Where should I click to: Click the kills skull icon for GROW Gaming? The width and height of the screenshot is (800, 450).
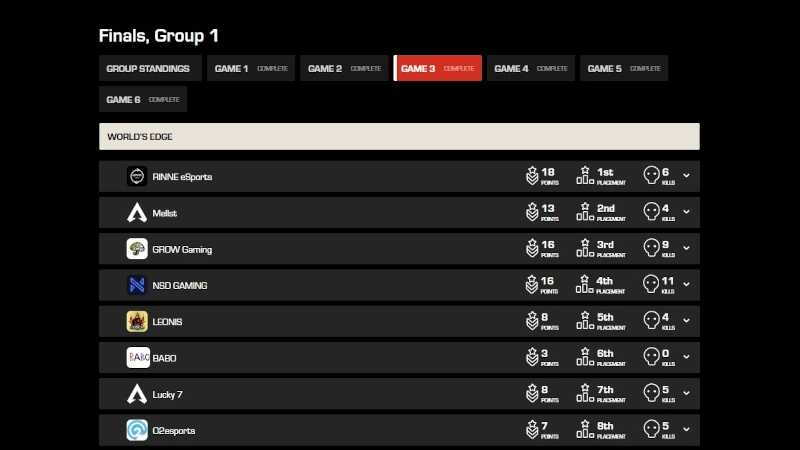pos(651,248)
